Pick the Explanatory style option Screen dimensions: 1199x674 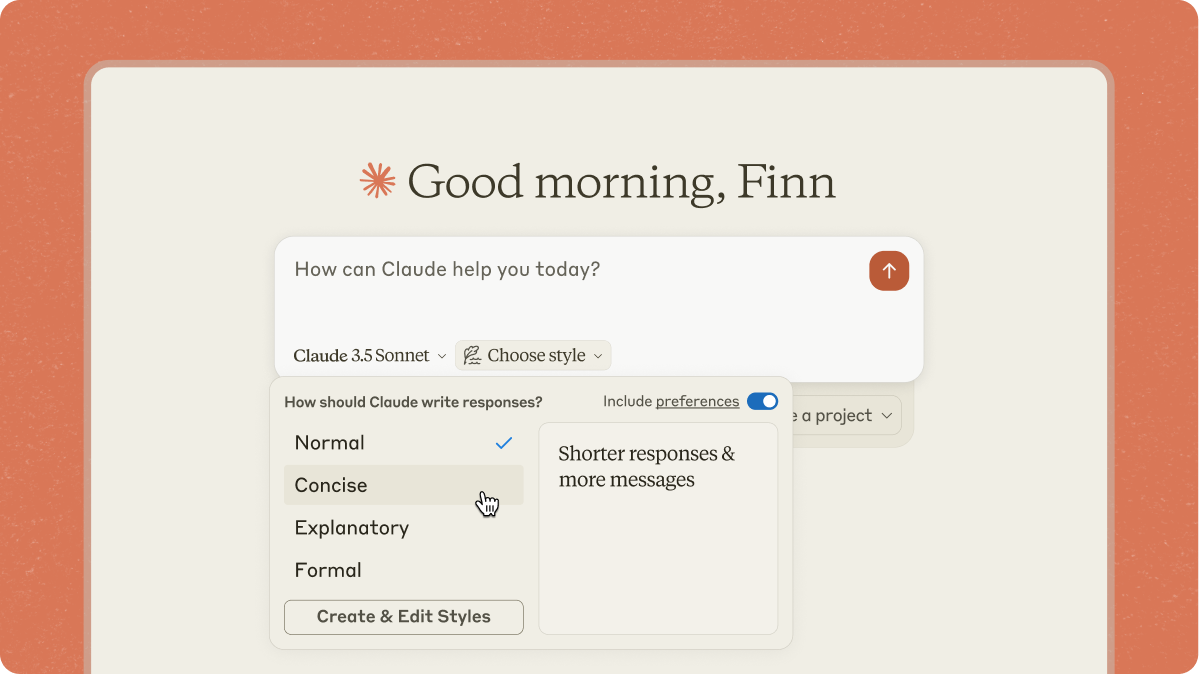pos(352,528)
